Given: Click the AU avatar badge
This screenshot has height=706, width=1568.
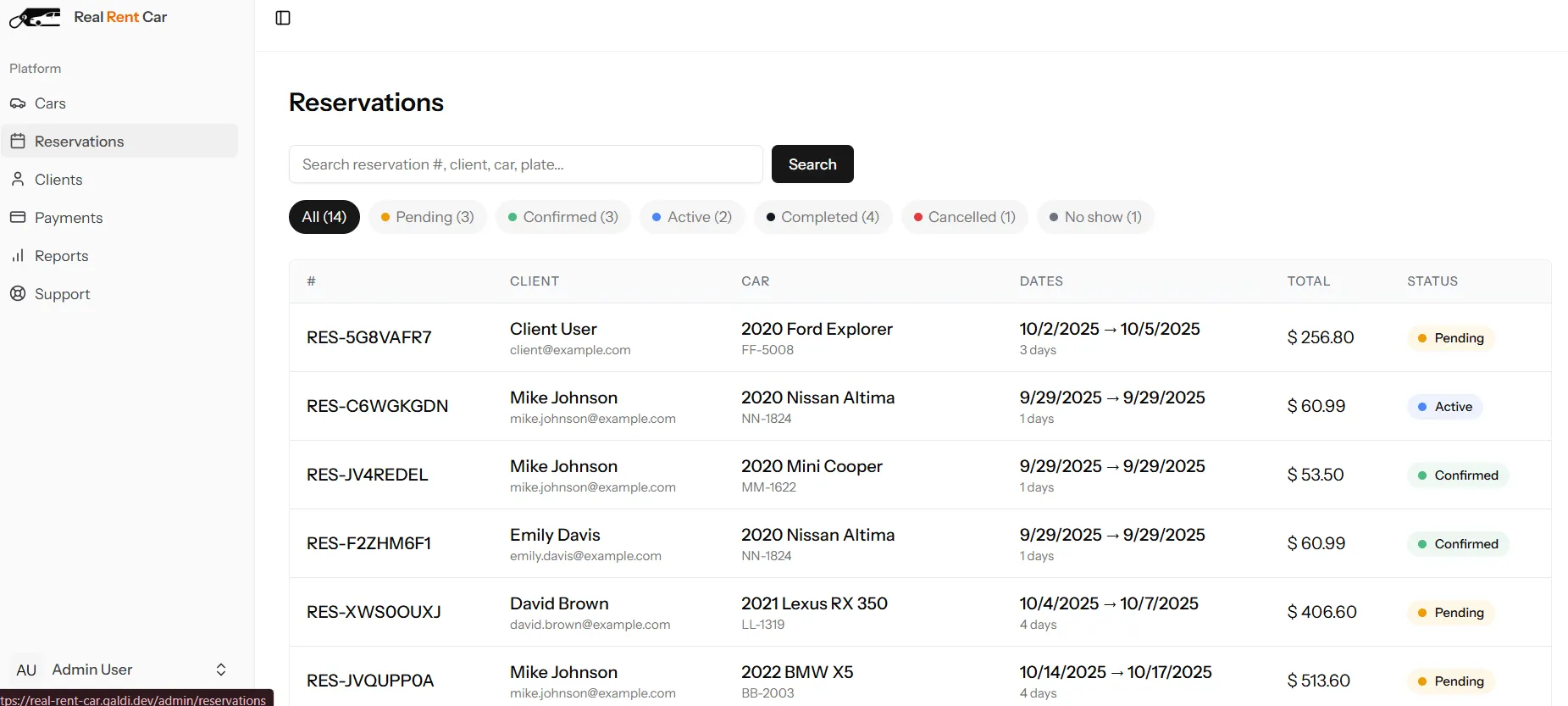Looking at the screenshot, I should pyautogui.click(x=26, y=670).
